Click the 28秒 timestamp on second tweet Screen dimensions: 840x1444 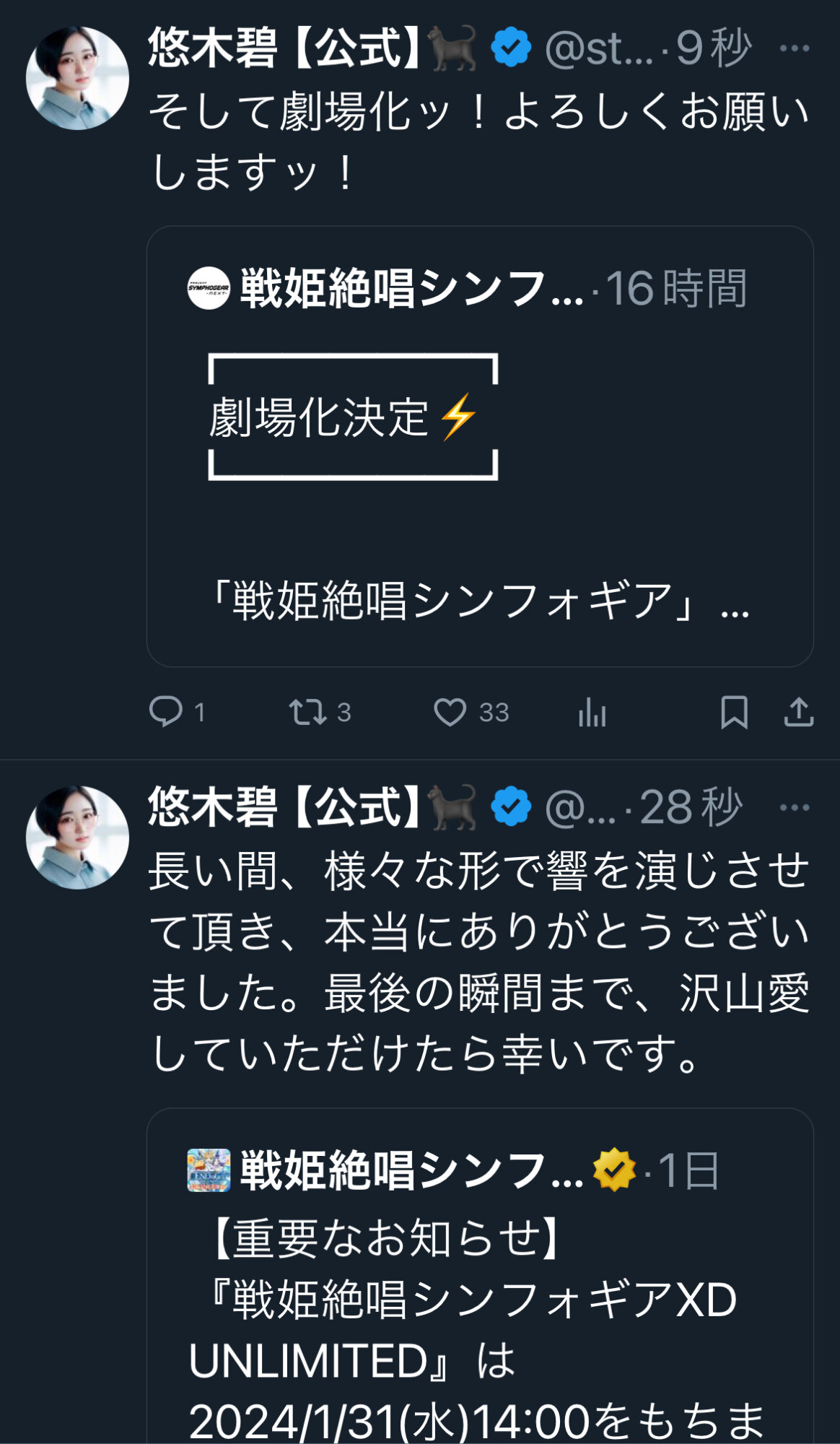pyautogui.click(x=691, y=807)
